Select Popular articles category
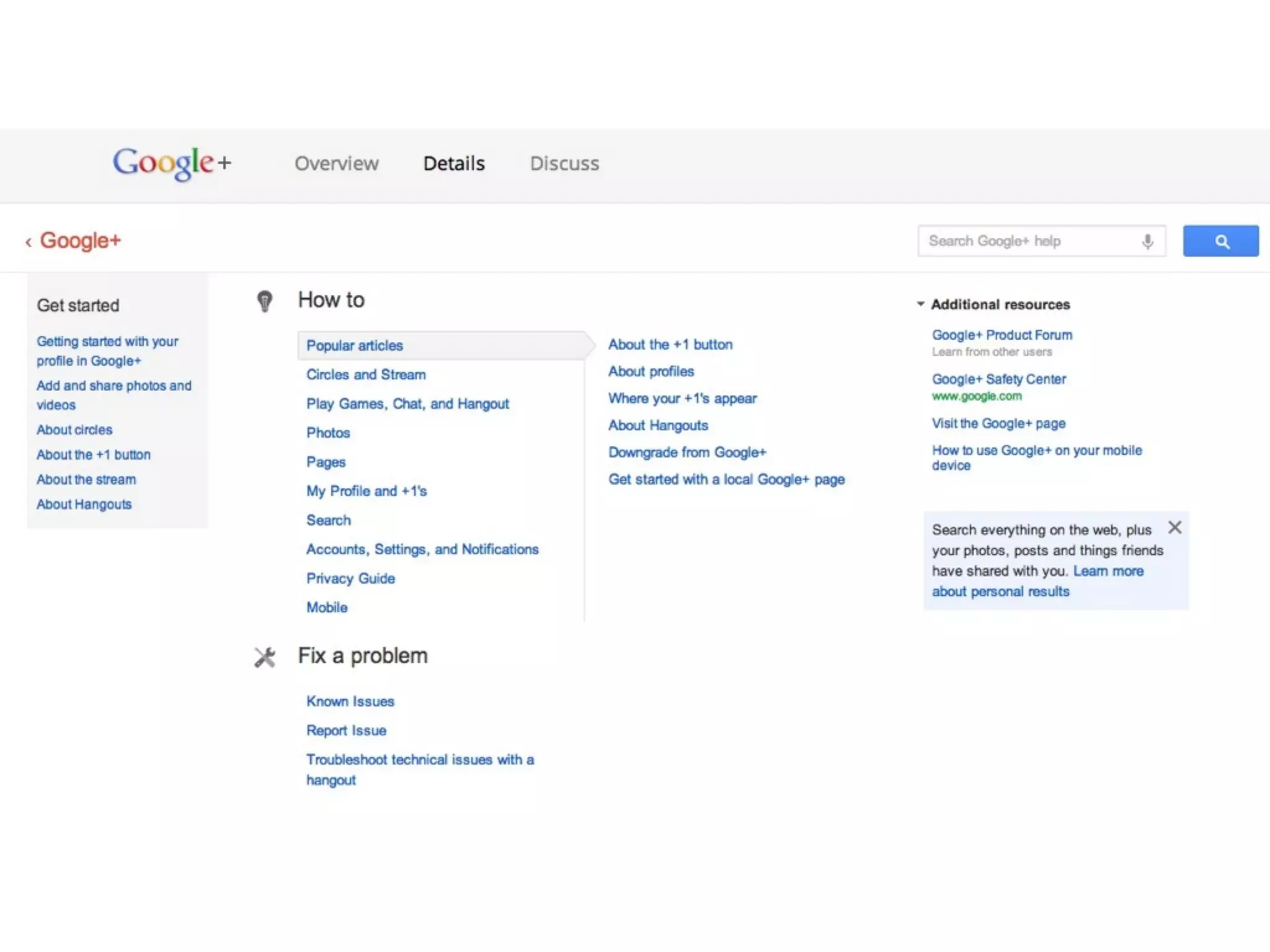The width and height of the screenshot is (1270, 952). point(355,346)
